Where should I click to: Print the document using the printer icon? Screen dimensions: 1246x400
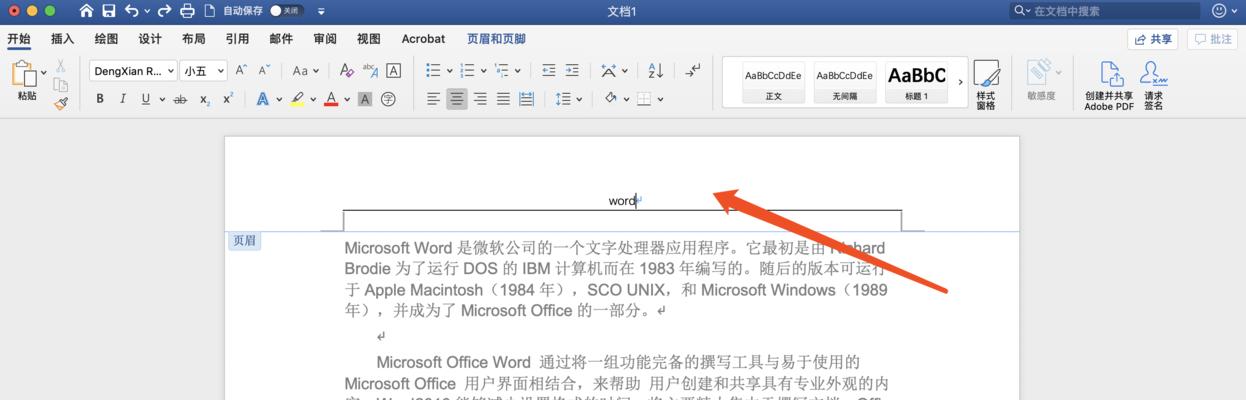click(187, 11)
